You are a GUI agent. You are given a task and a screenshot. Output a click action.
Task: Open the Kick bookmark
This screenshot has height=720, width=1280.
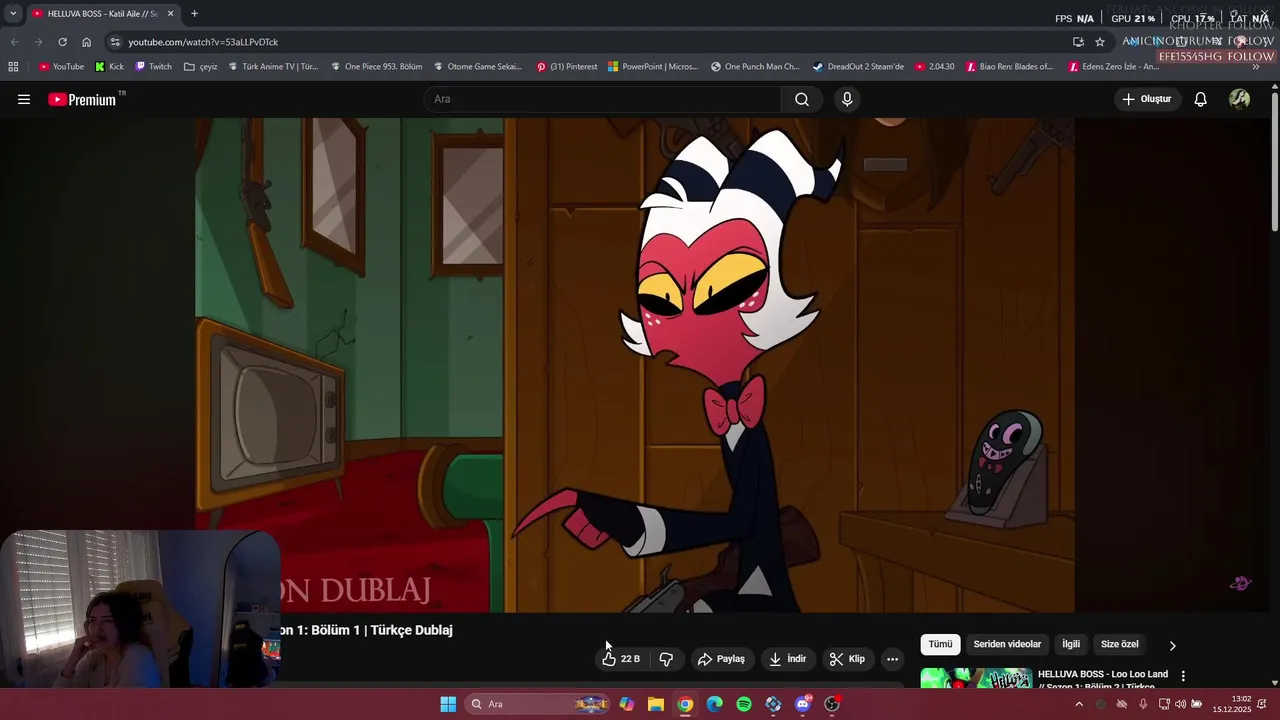[x=109, y=67]
